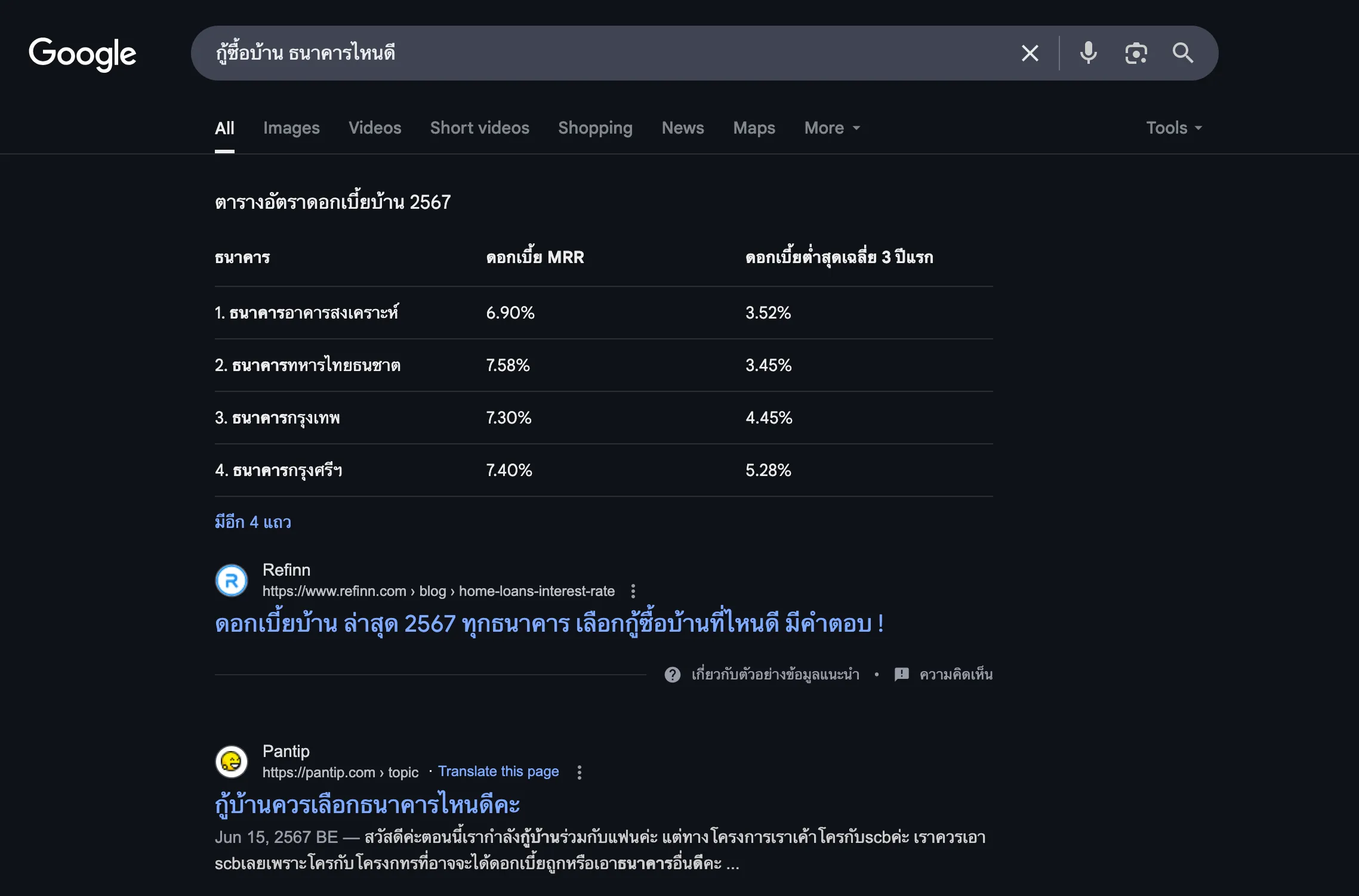Click the feedback flag icon
Viewport: 1359px width, 896px height.
tap(902, 675)
